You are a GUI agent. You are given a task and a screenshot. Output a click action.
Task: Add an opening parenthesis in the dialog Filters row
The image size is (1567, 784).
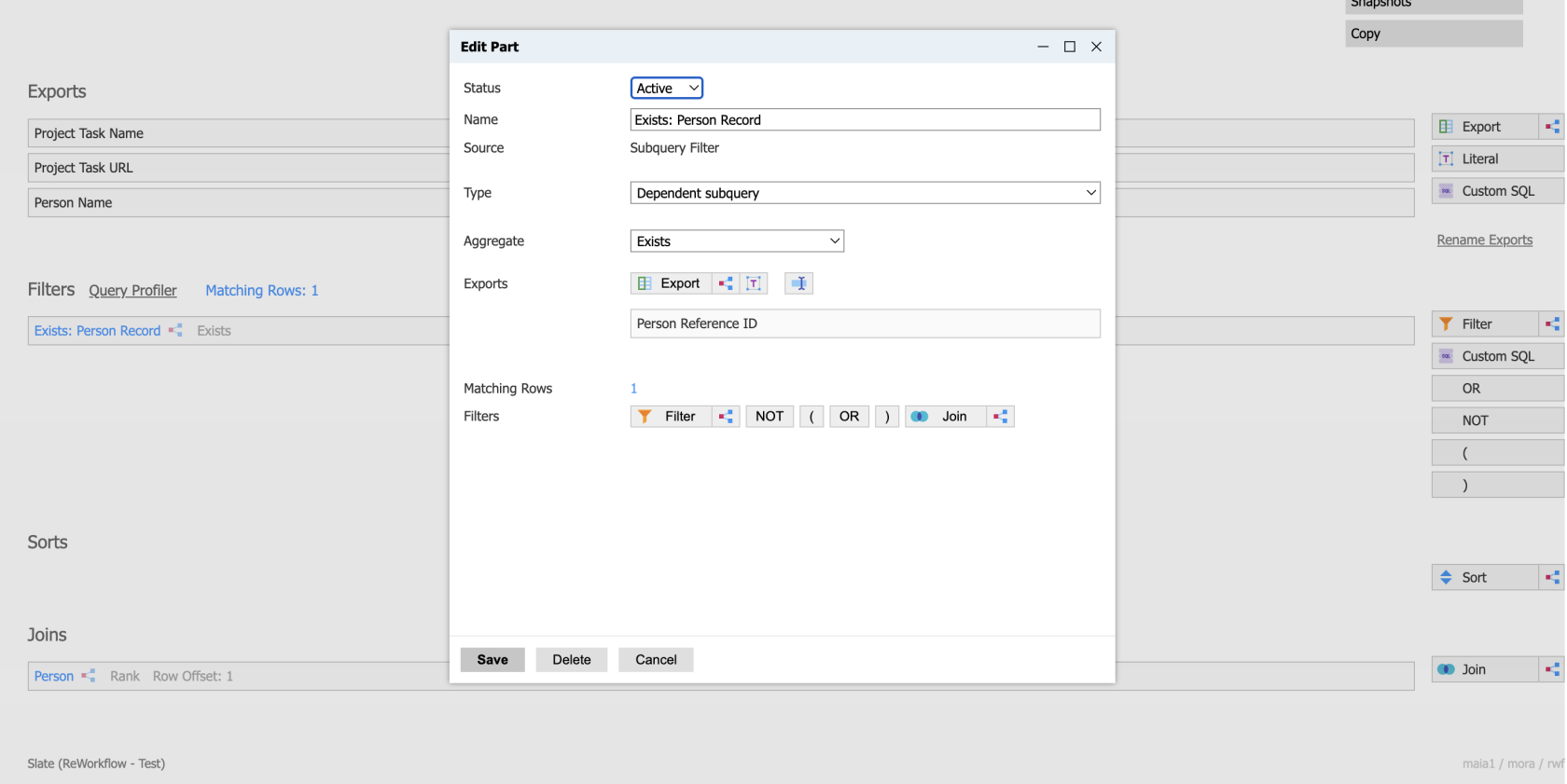pos(811,417)
